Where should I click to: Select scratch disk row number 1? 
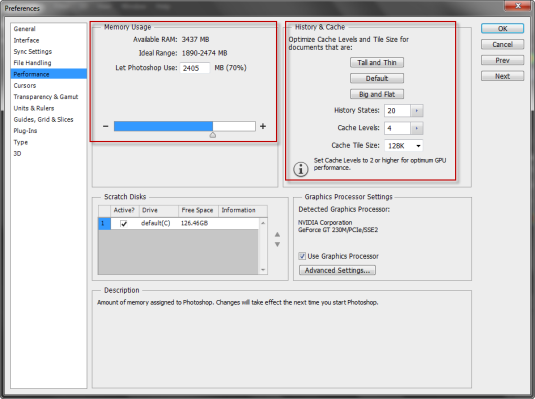(x=104, y=224)
